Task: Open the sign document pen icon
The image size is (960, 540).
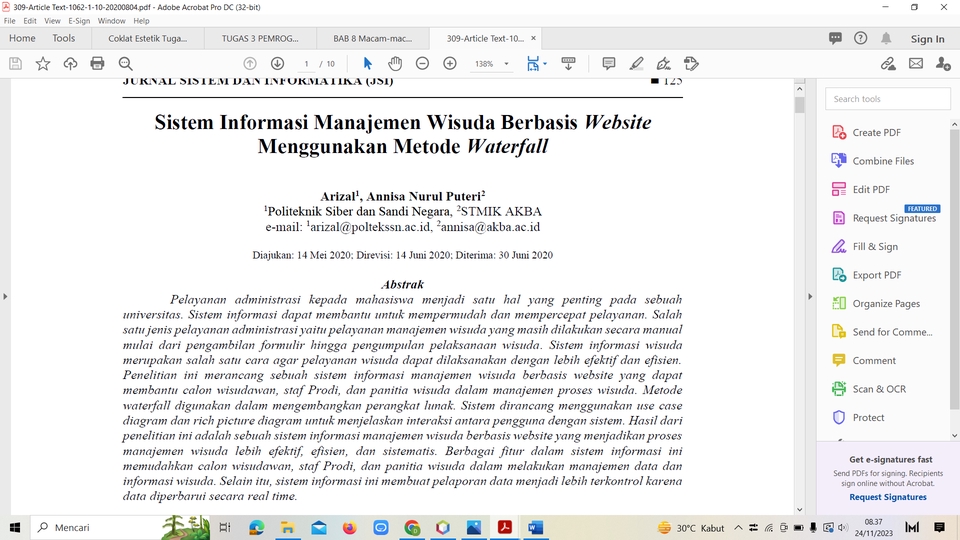Action: [664, 64]
